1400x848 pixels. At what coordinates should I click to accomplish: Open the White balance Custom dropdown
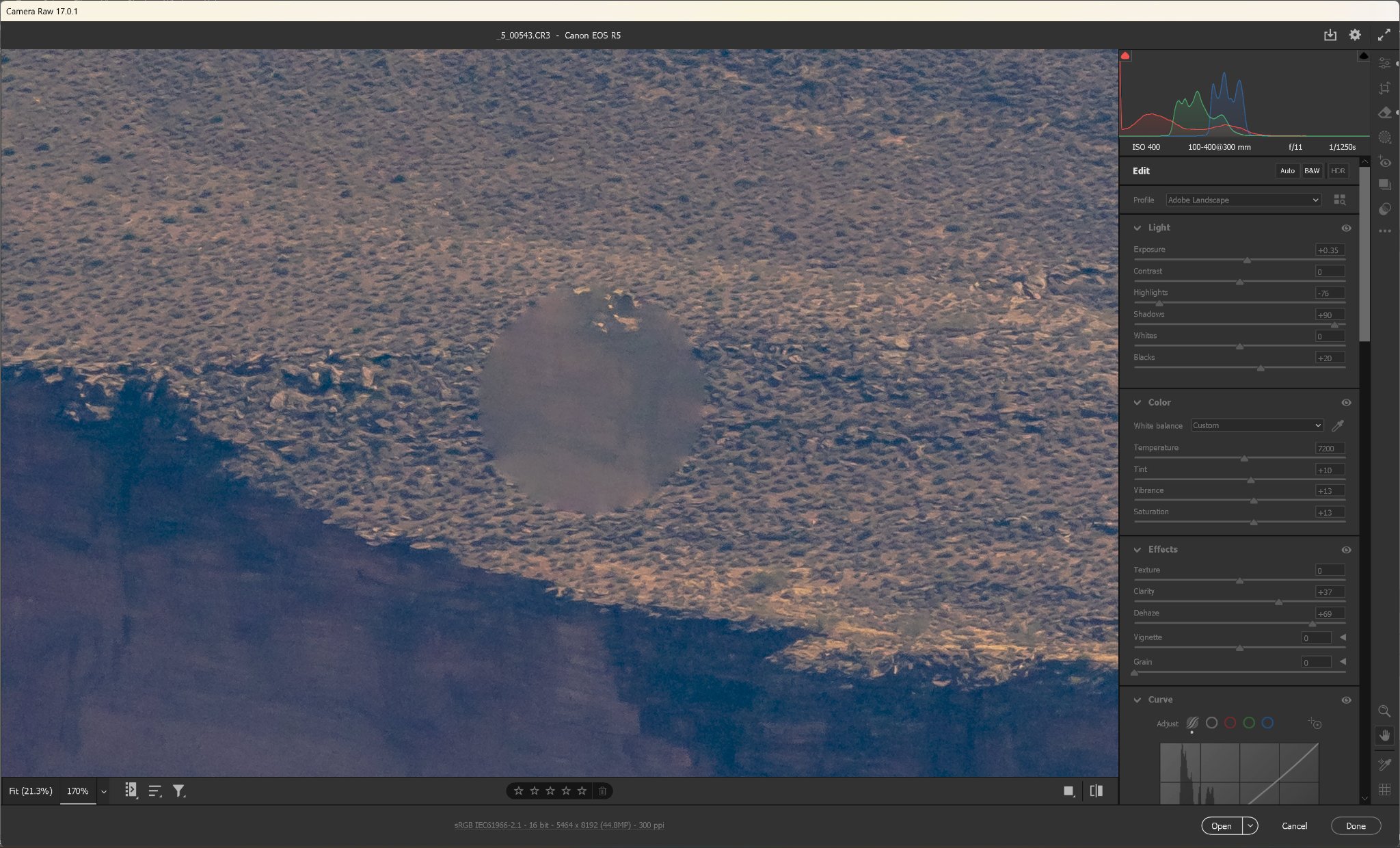[1256, 425]
